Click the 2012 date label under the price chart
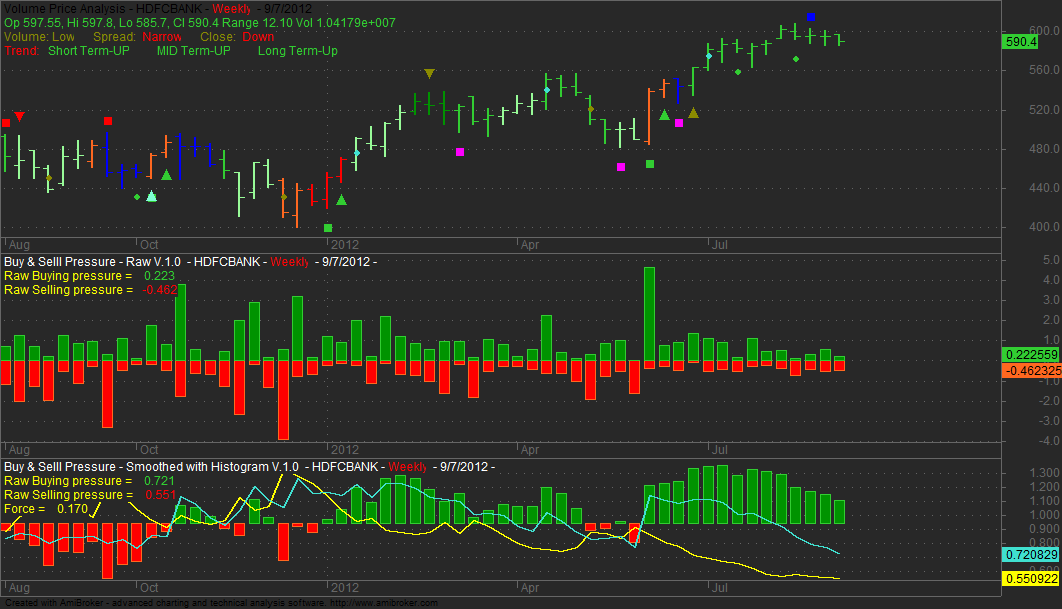1062x609 pixels. (345, 245)
